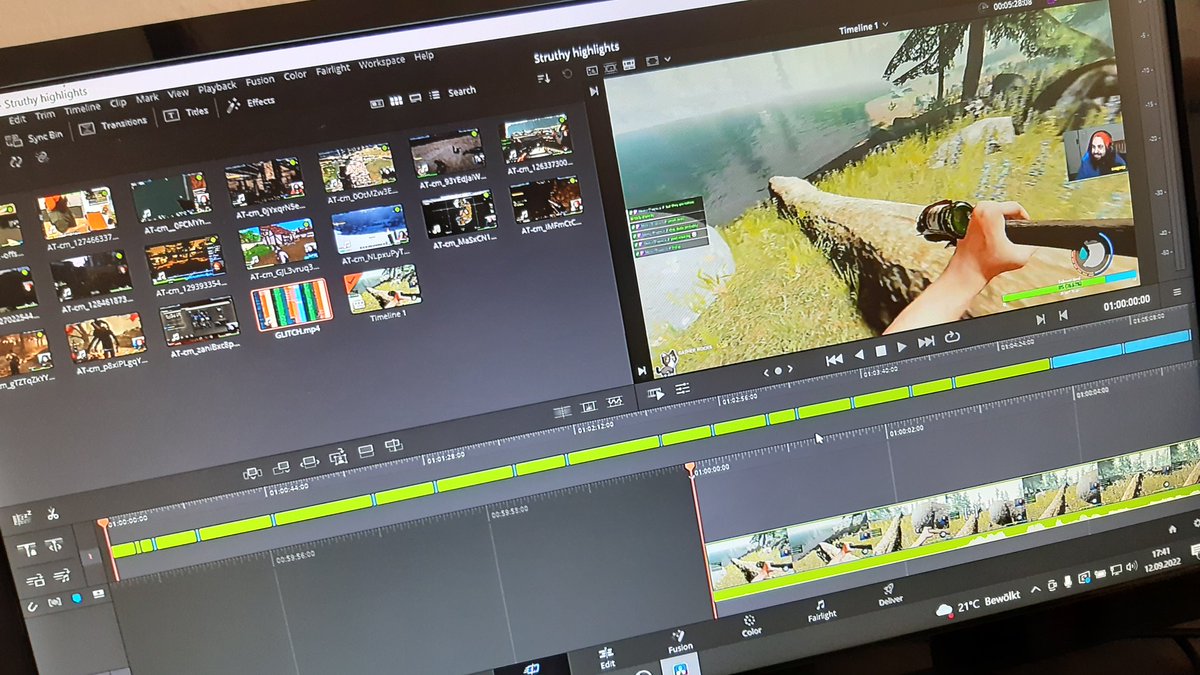This screenshot has height=675, width=1200.
Task: Open the Help menu
Action: [424, 56]
